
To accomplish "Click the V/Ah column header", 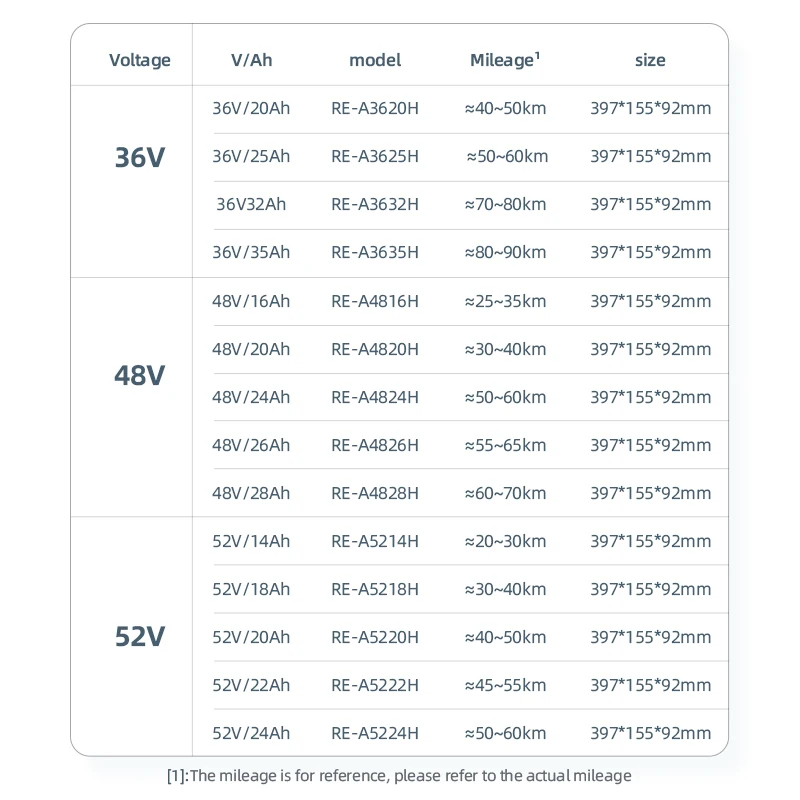I will [251, 60].
